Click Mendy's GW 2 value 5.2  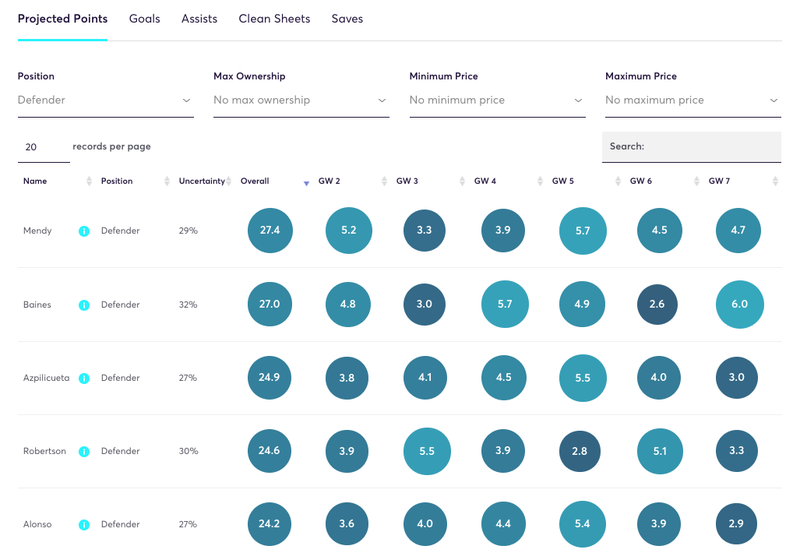tap(348, 231)
